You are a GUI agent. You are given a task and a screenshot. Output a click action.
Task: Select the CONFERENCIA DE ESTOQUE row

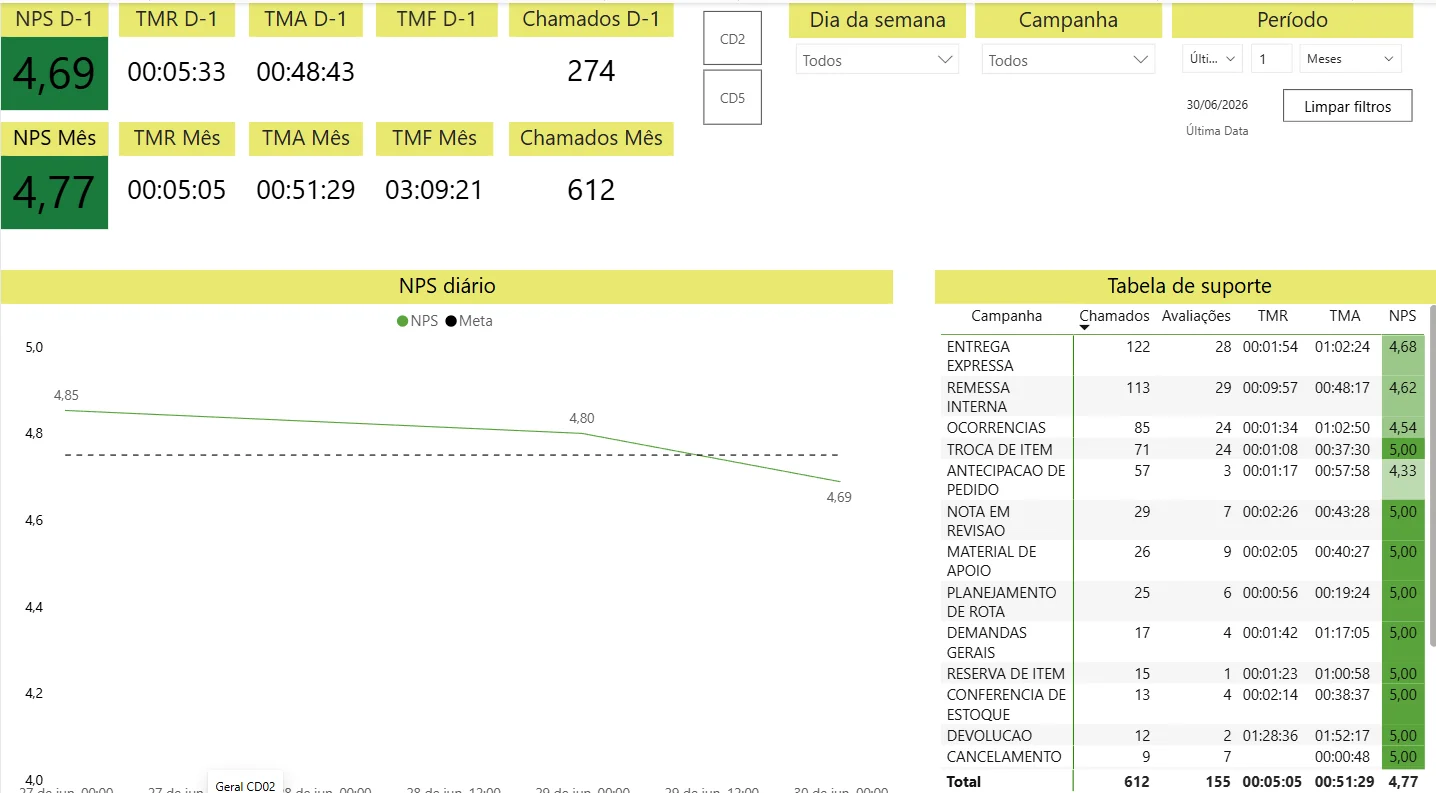(1182, 704)
